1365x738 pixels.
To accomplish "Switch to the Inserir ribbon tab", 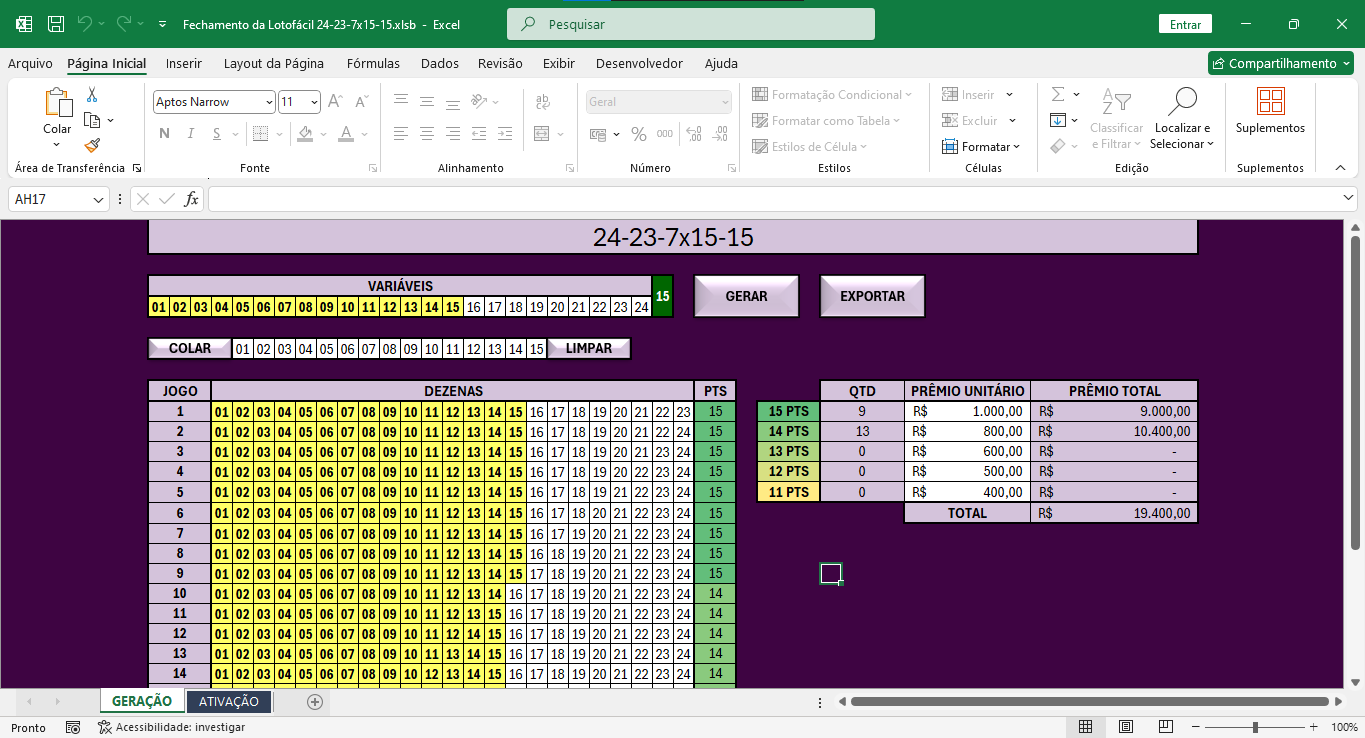I will click(184, 63).
